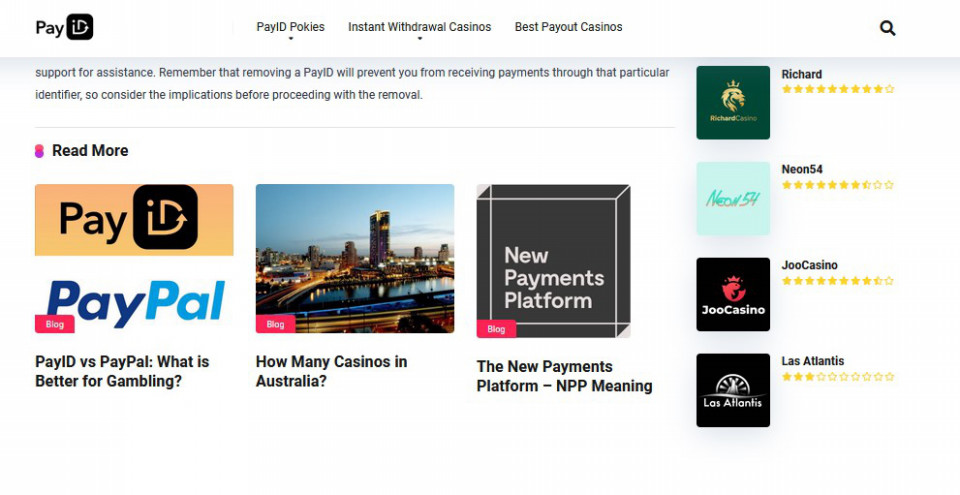
Task: Open Instant Withdrawal Casinos menu item
Action: pos(419,27)
